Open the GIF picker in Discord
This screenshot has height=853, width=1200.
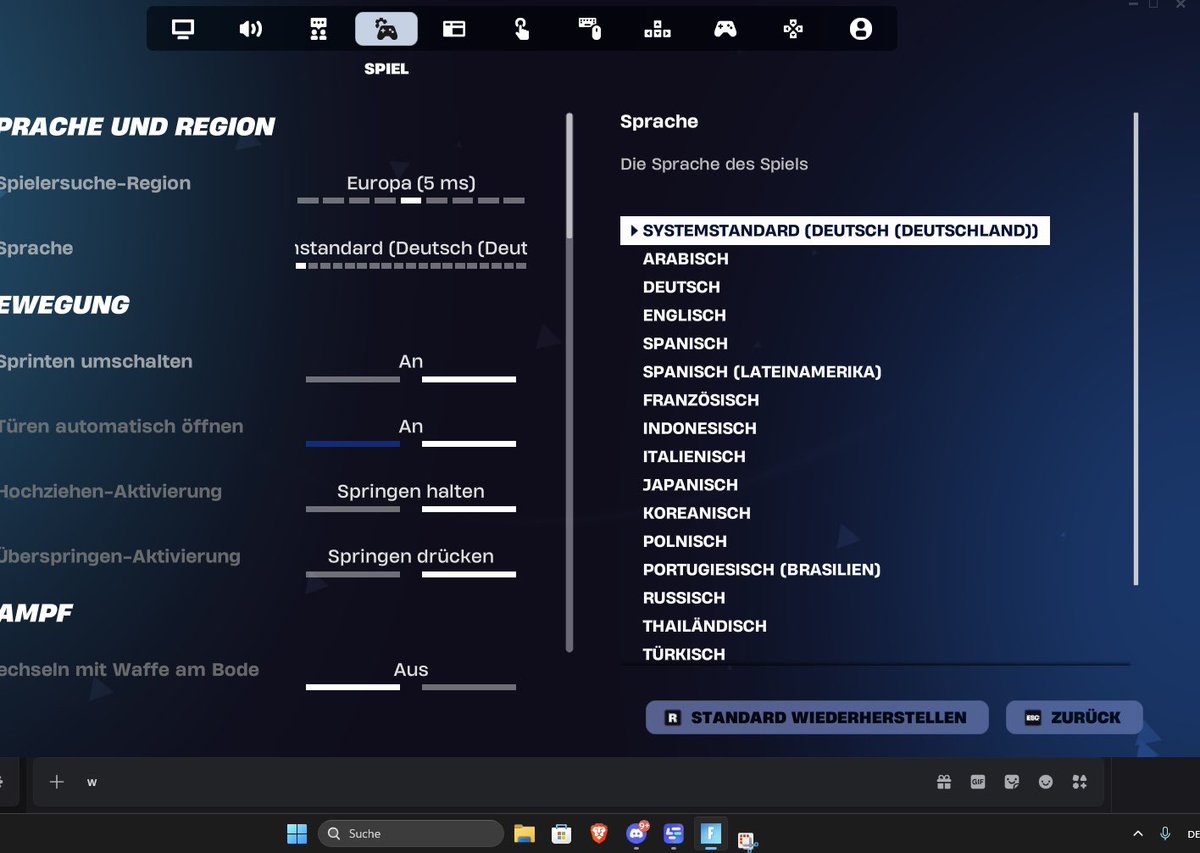pyautogui.click(x=978, y=782)
